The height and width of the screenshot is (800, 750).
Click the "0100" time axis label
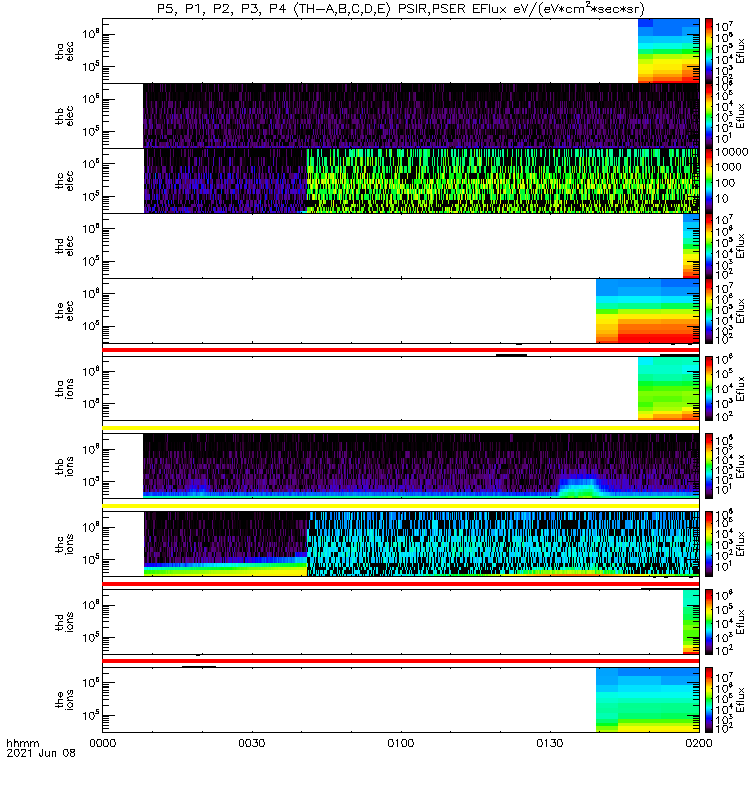401,743
